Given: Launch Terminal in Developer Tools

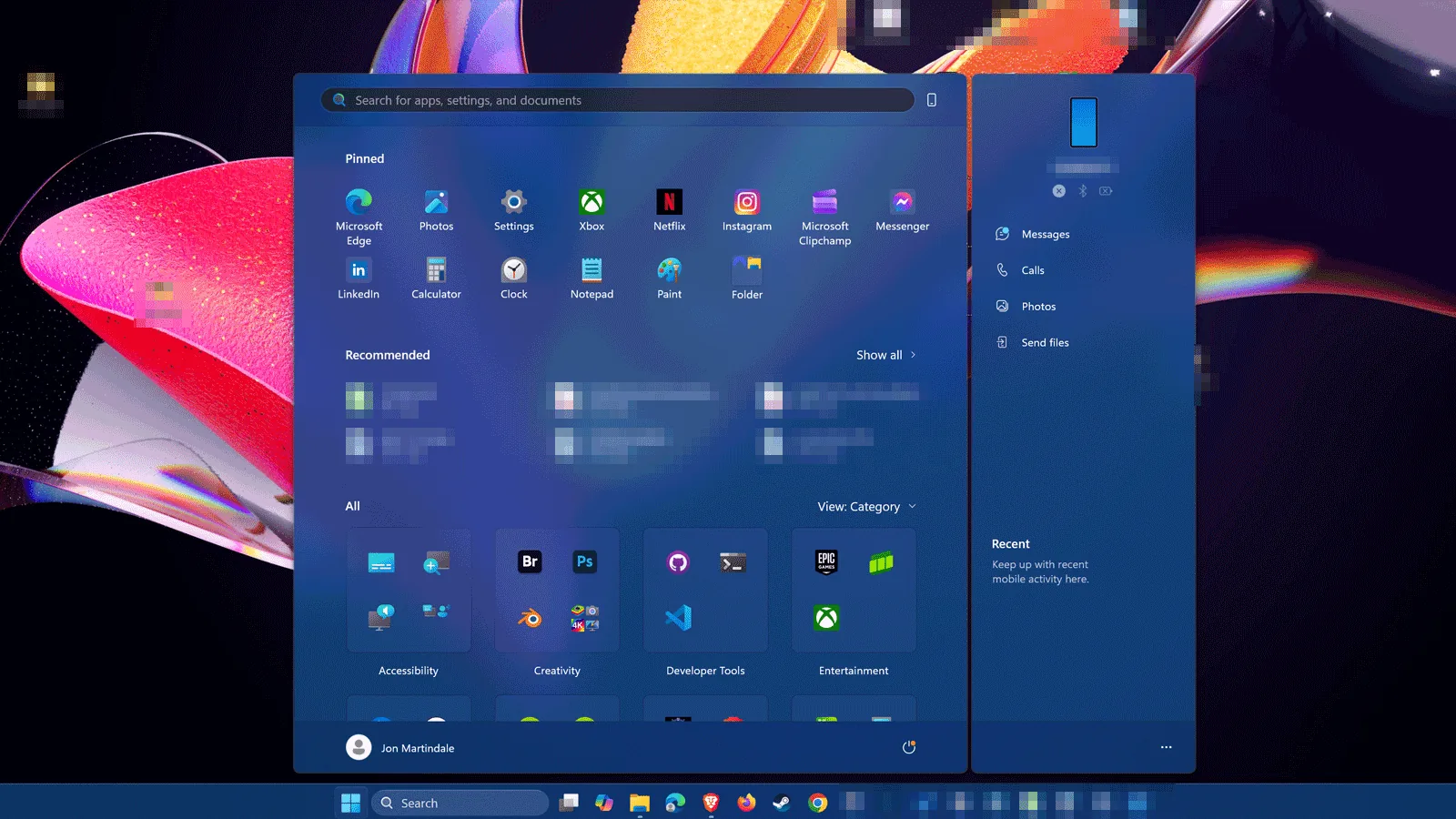Looking at the screenshot, I should [x=733, y=562].
